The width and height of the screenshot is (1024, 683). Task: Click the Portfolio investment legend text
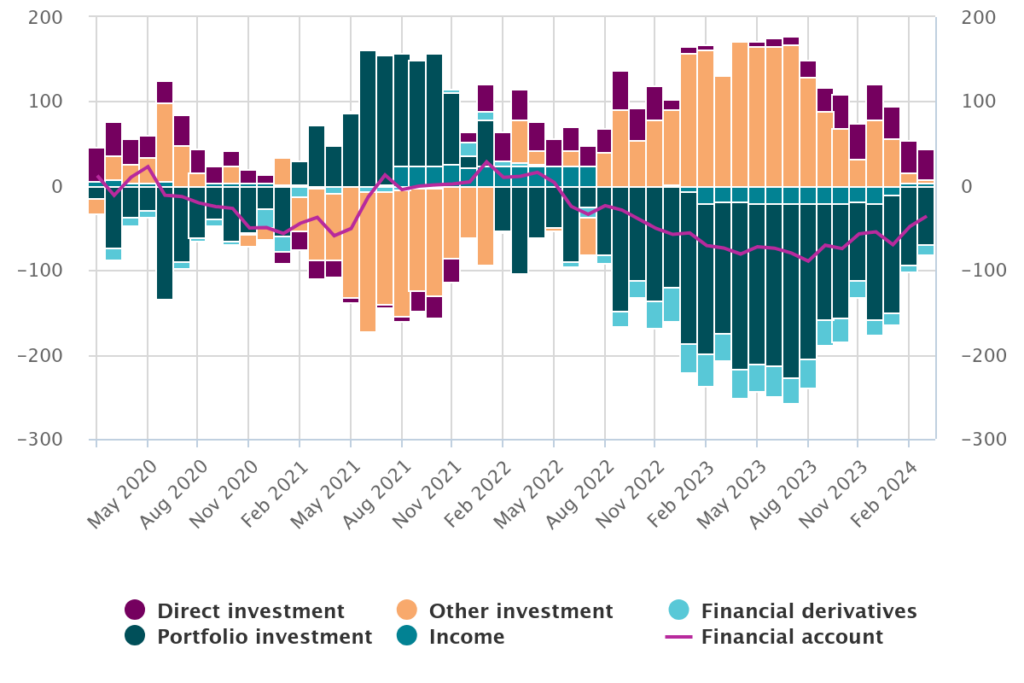[x=264, y=636]
